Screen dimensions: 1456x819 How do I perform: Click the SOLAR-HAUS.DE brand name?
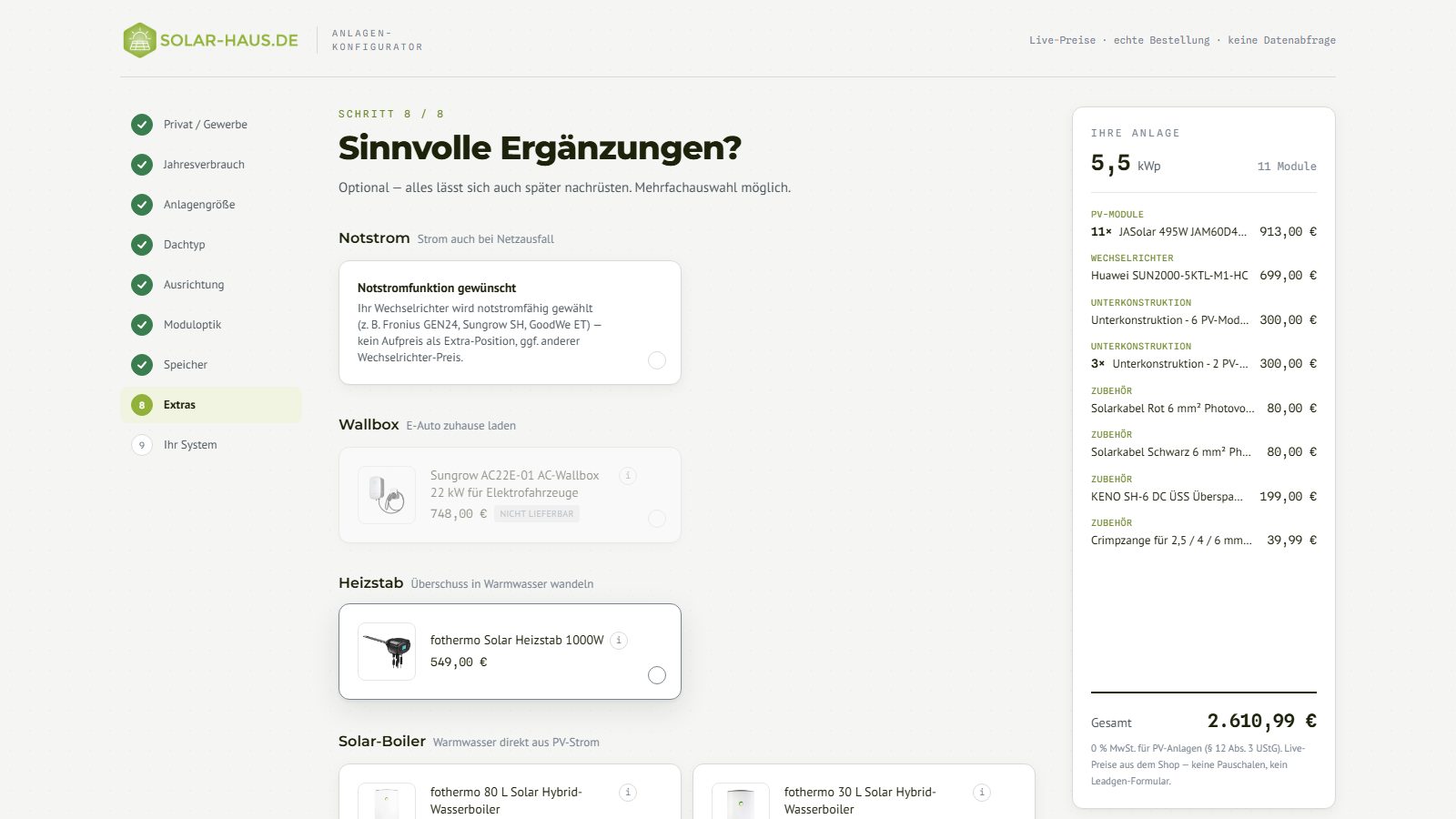tap(229, 40)
